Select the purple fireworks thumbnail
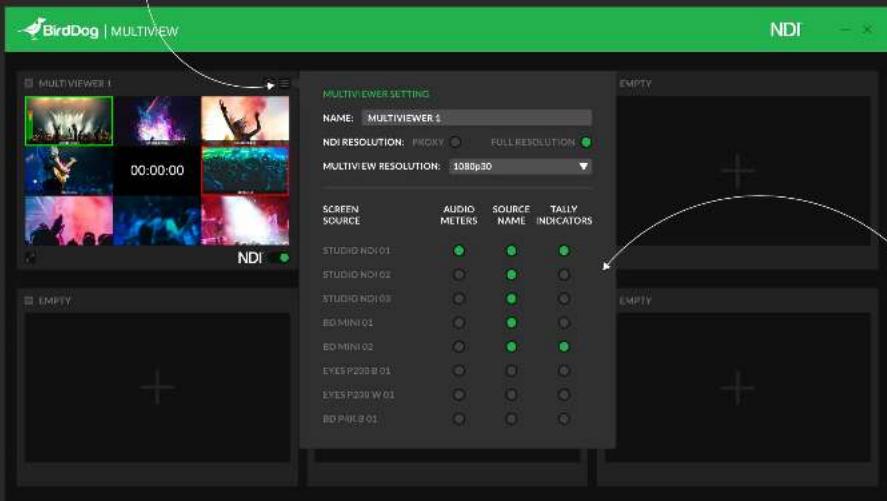This screenshot has height=501, width=887. point(157,120)
